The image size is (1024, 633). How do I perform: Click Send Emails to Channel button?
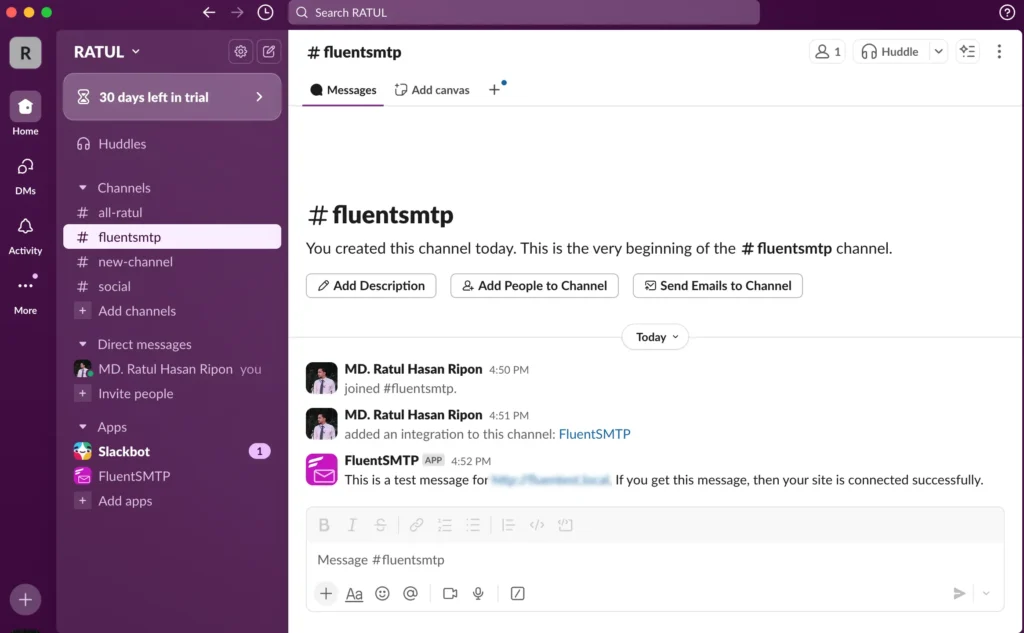tap(718, 285)
